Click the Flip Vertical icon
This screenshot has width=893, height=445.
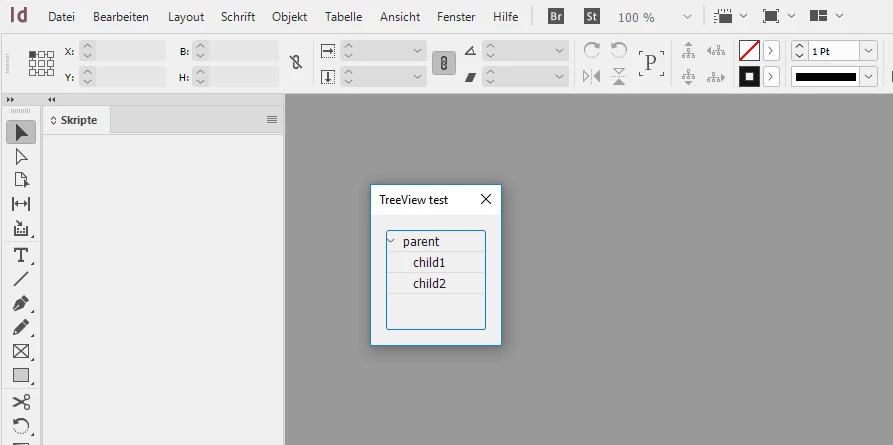coord(619,76)
